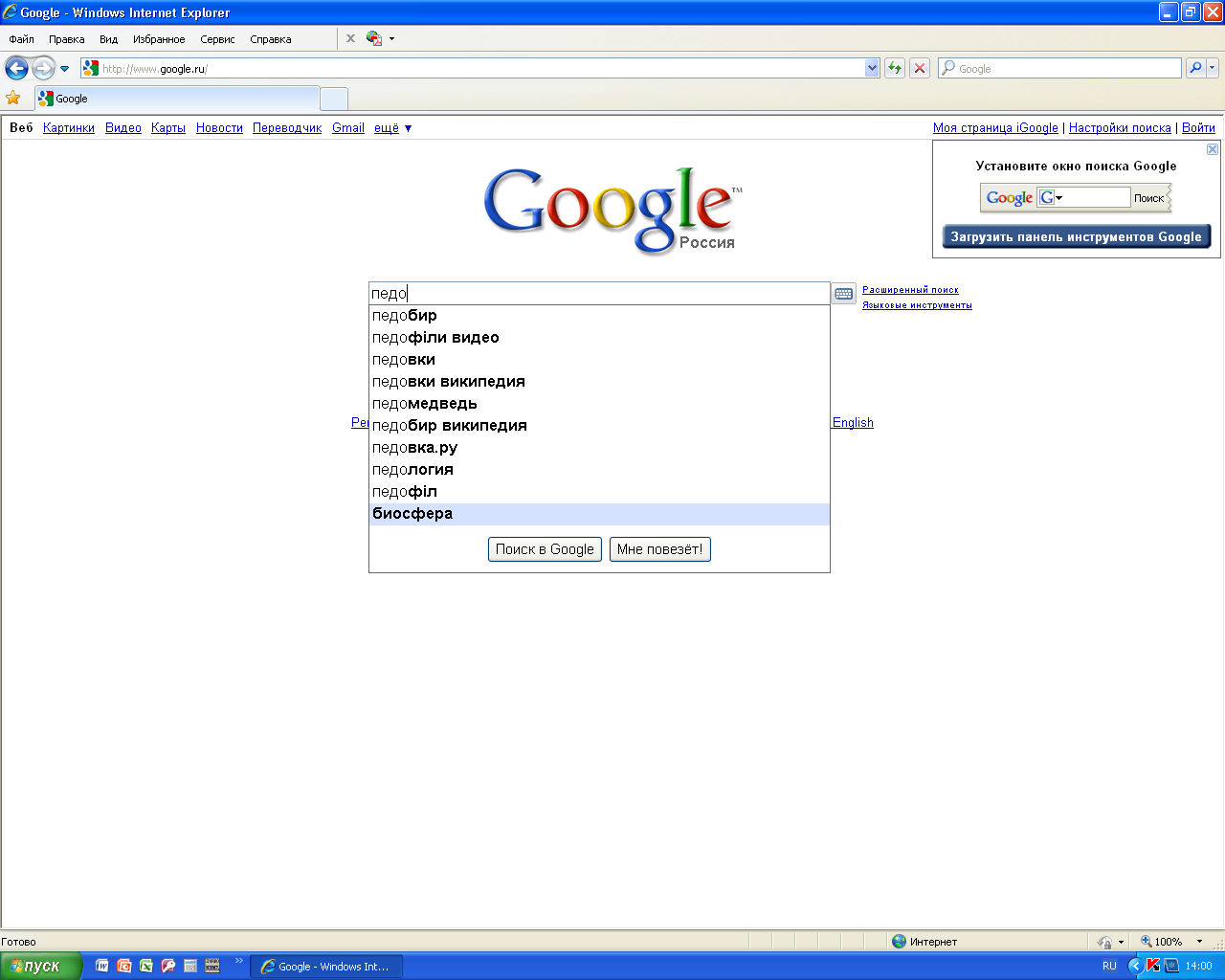The image size is (1225, 980).
Task: Expand hidden tray icons arrow
Action: coord(1135,966)
